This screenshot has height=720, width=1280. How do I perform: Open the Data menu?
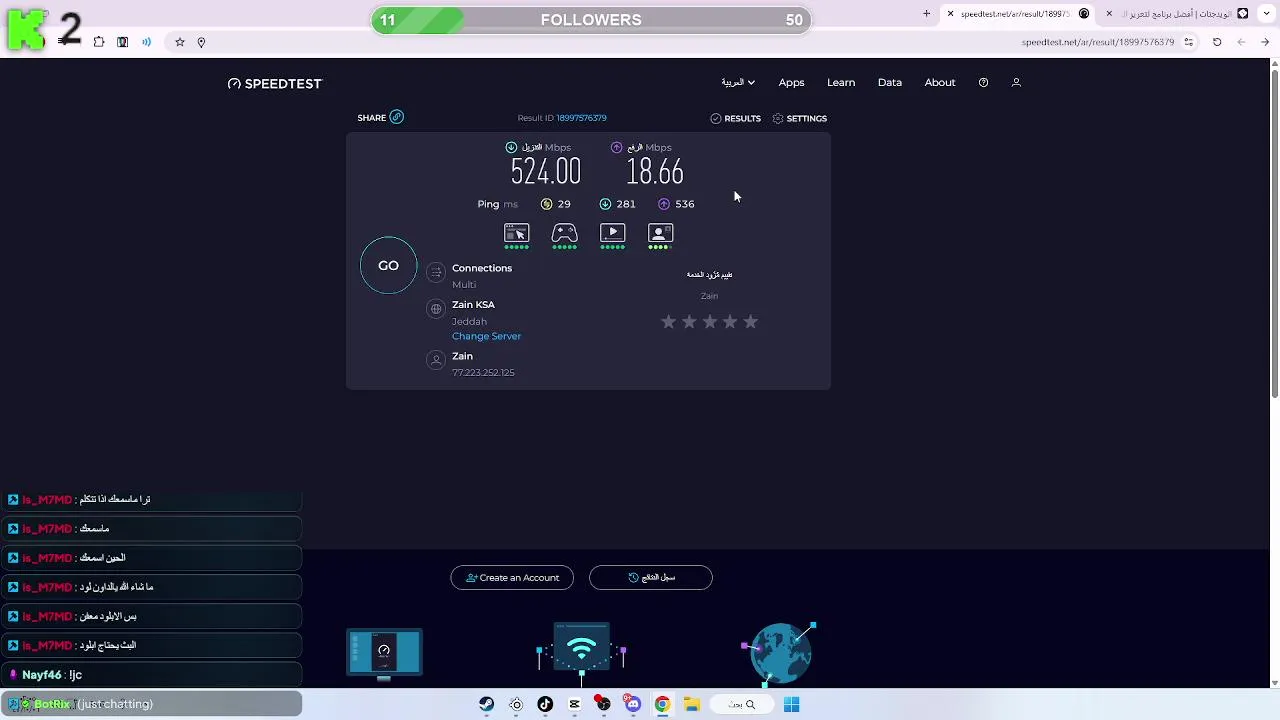(890, 82)
